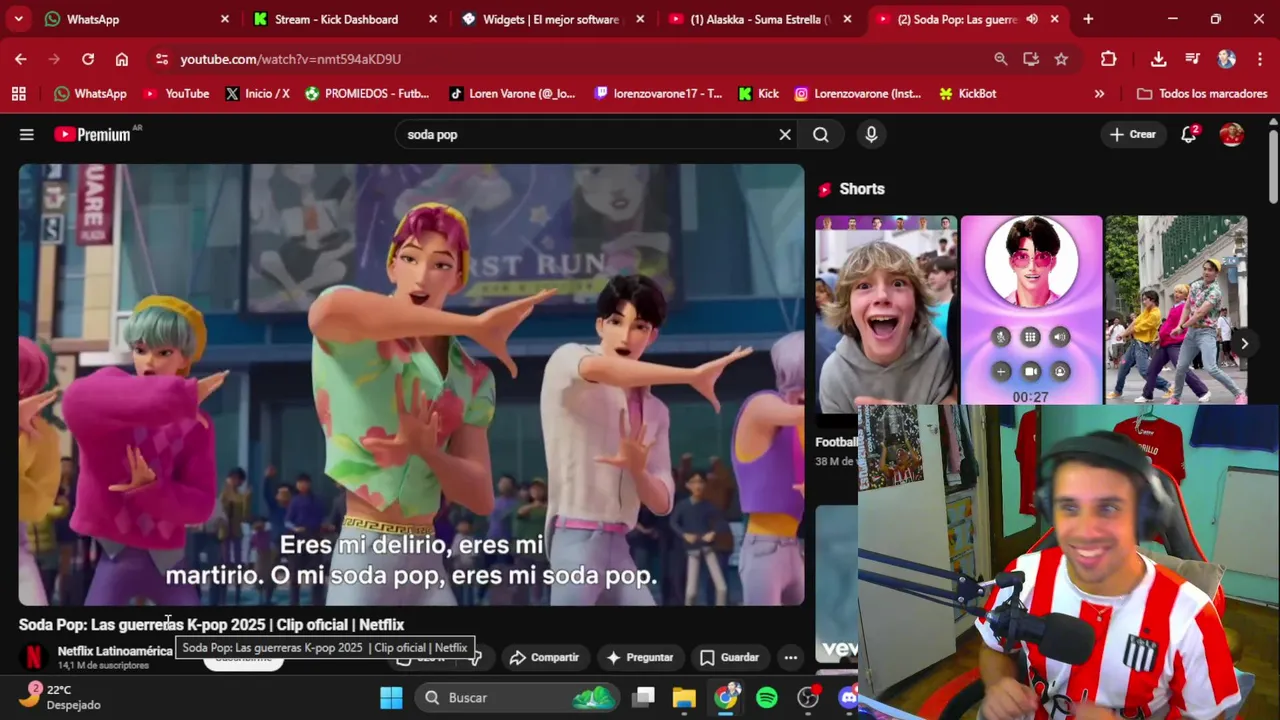Open the apps grid in bookmarks bar
The width and height of the screenshot is (1280, 720).
point(19,93)
